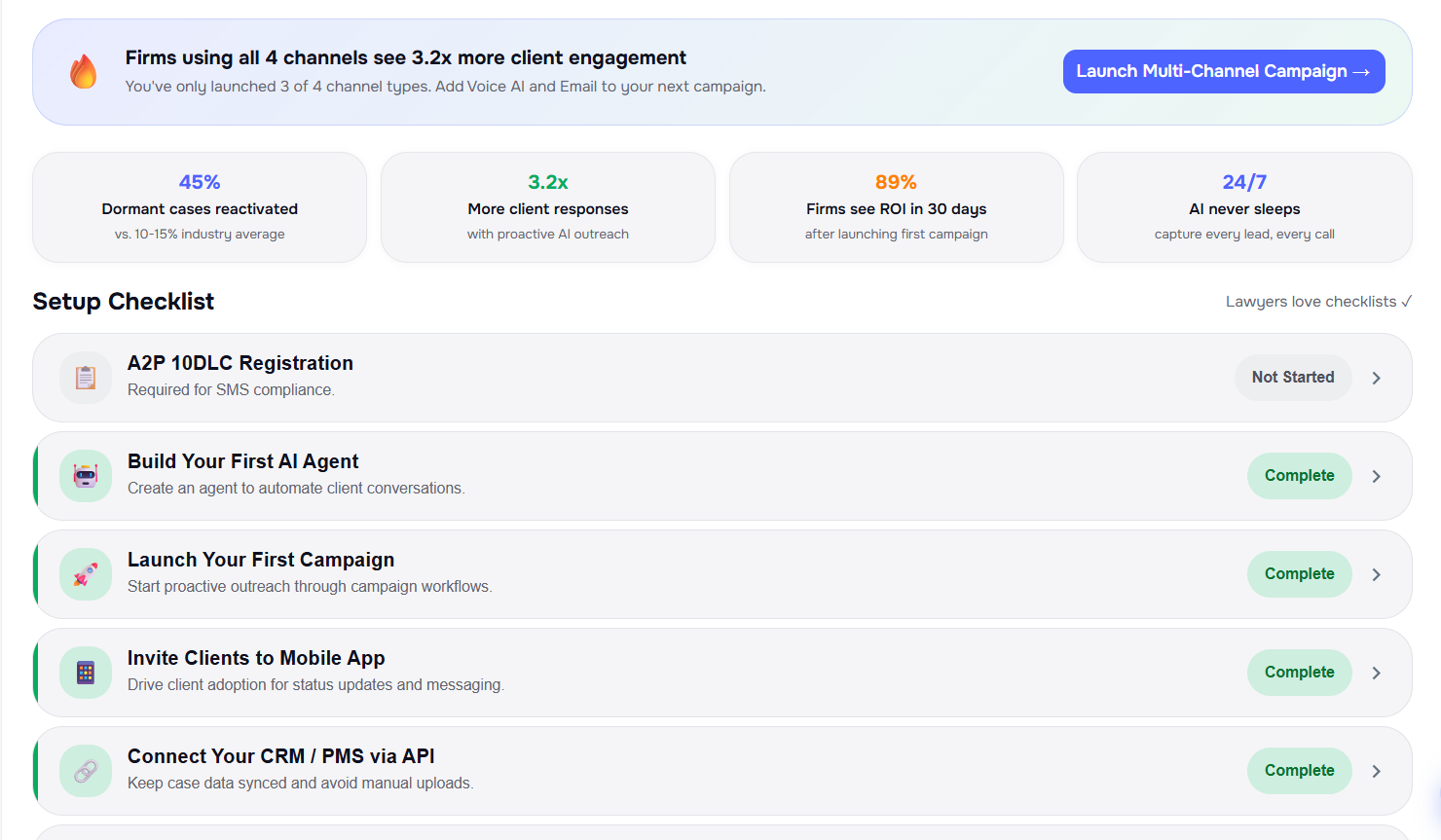1441x840 pixels.
Task: Expand the Launch Your First Campaign chevron
Action: (1376, 574)
